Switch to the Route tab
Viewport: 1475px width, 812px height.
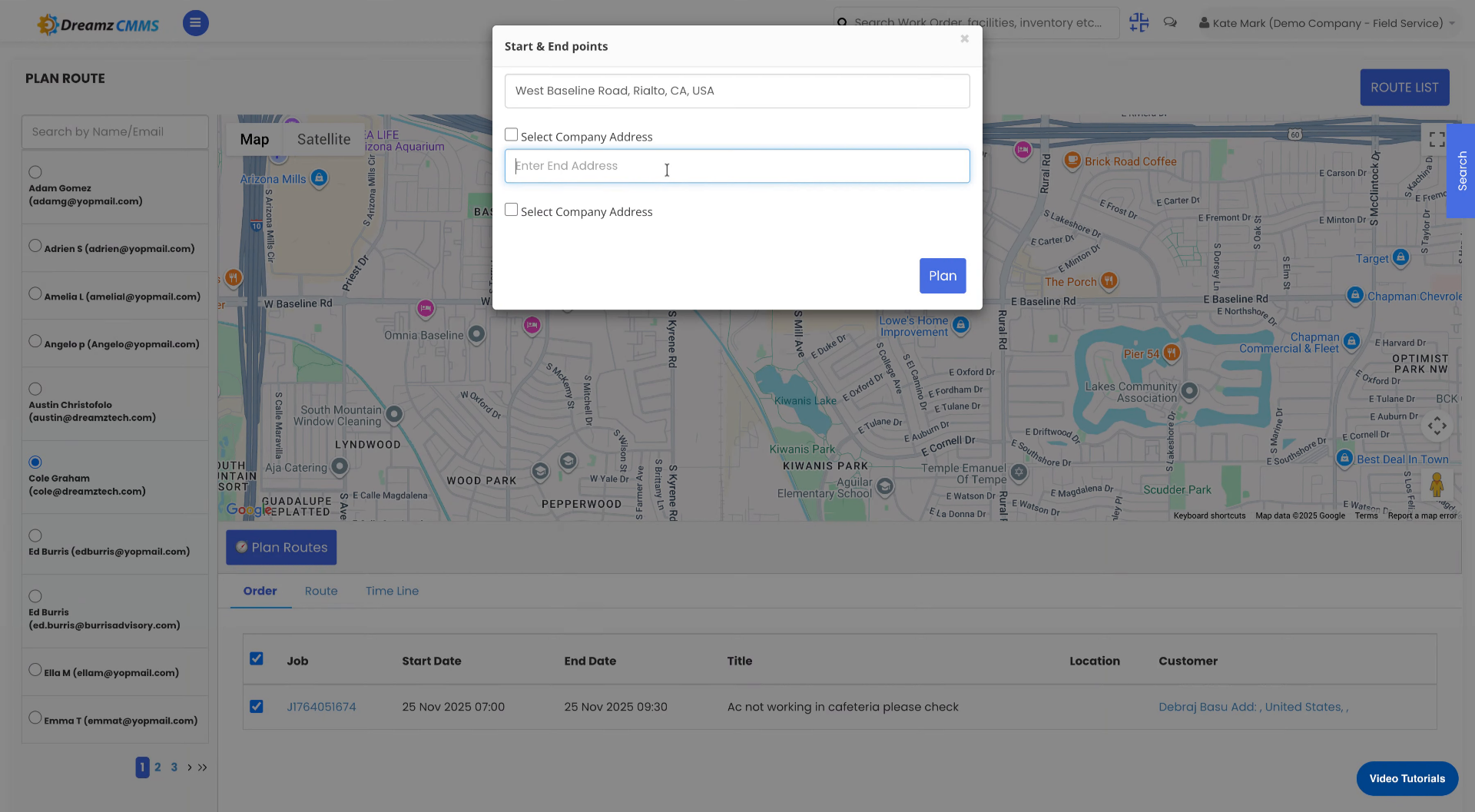(321, 591)
